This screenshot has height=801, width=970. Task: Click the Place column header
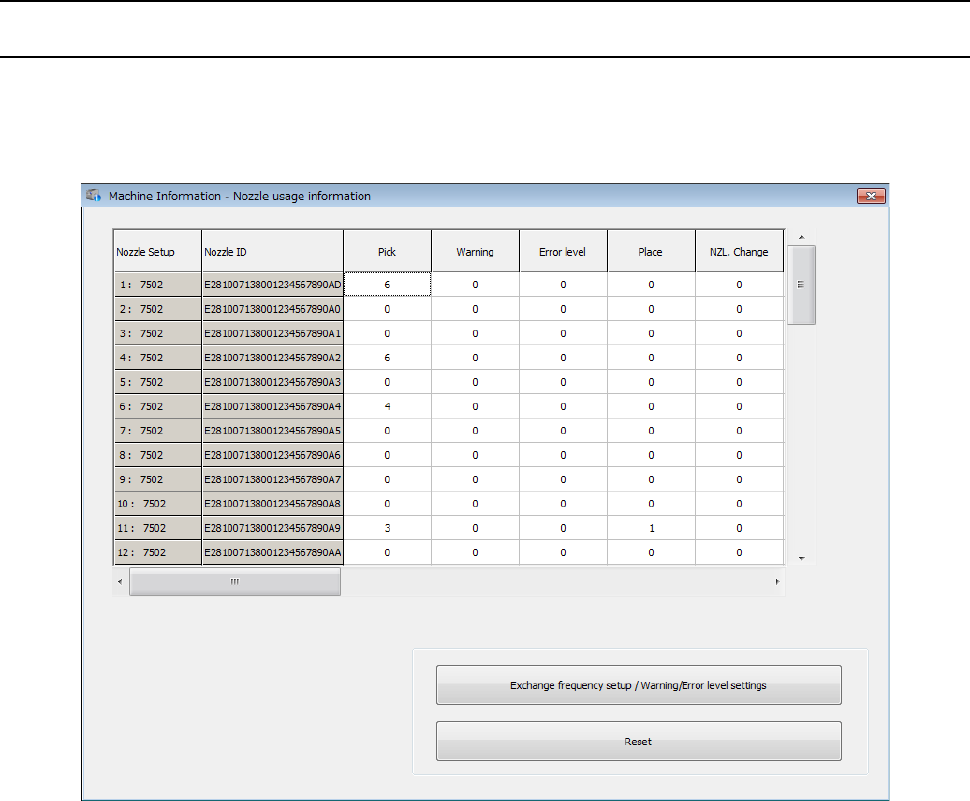coord(651,251)
